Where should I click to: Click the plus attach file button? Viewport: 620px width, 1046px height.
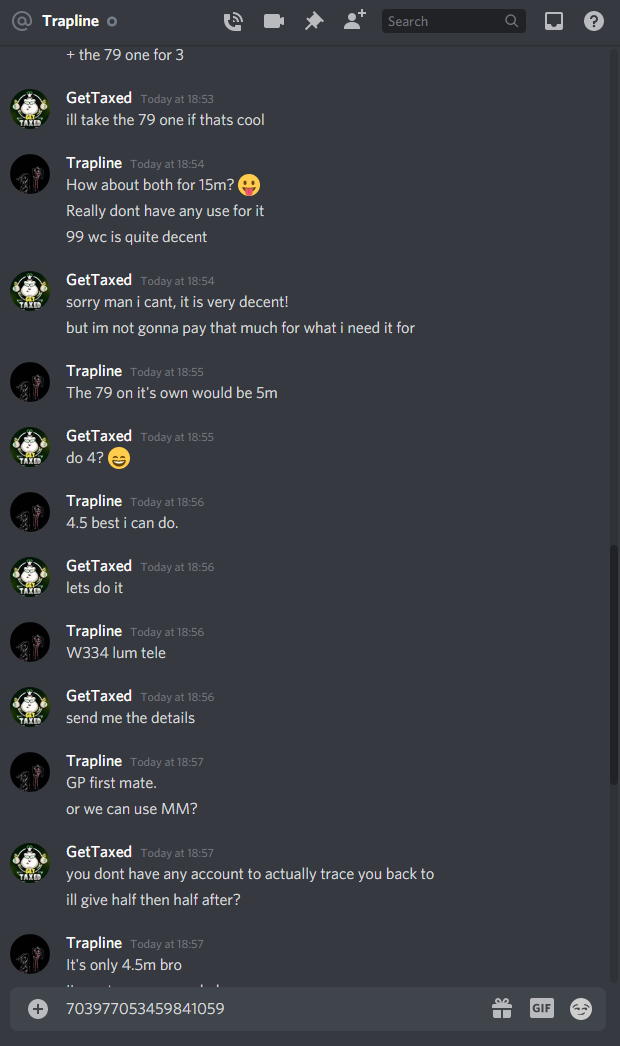(38, 1009)
